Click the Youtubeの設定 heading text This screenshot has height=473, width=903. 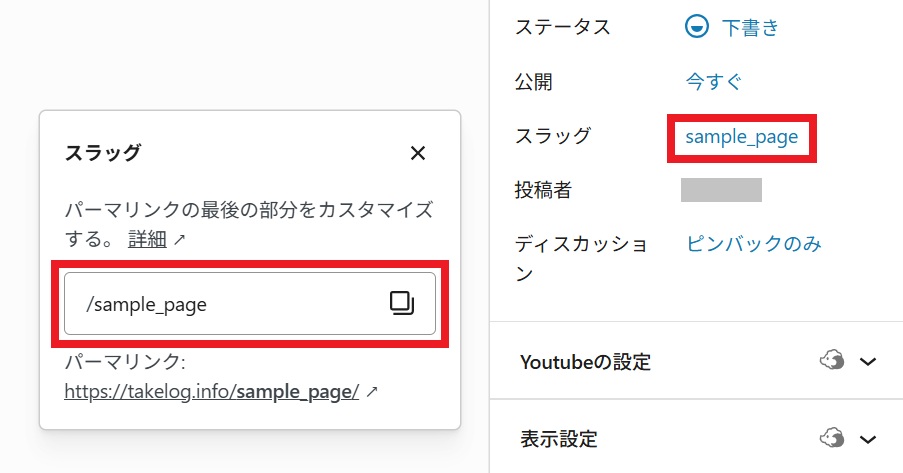585,362
